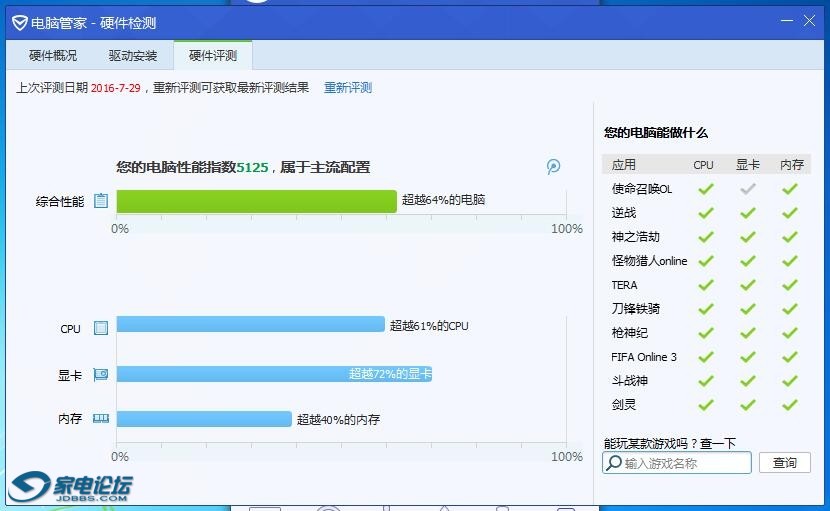Click the performance score 5125
This screenshot has height=511, width=830.
pyautogui.click(x=252, y=167)
